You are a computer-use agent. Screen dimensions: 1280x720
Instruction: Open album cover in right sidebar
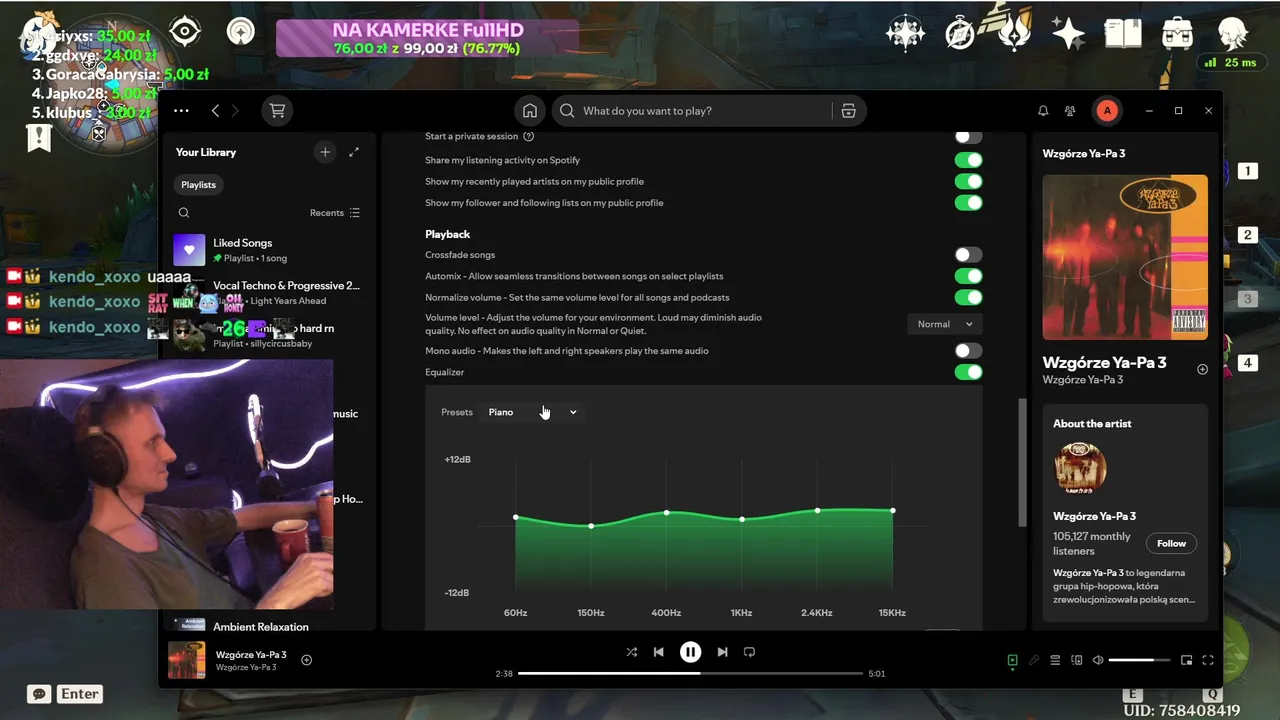(1125, 258)
